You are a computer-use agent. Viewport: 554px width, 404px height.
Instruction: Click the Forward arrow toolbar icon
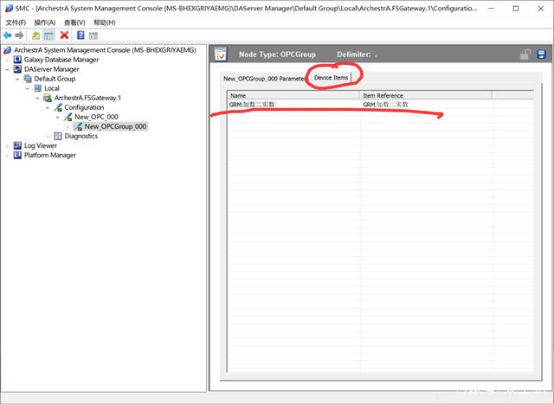(19, 35)
